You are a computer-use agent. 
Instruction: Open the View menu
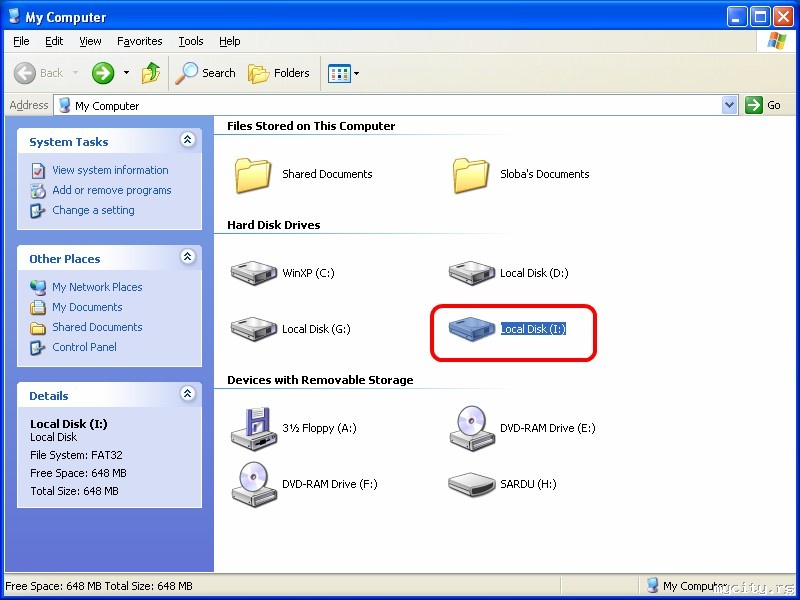(x=90, y=41)
